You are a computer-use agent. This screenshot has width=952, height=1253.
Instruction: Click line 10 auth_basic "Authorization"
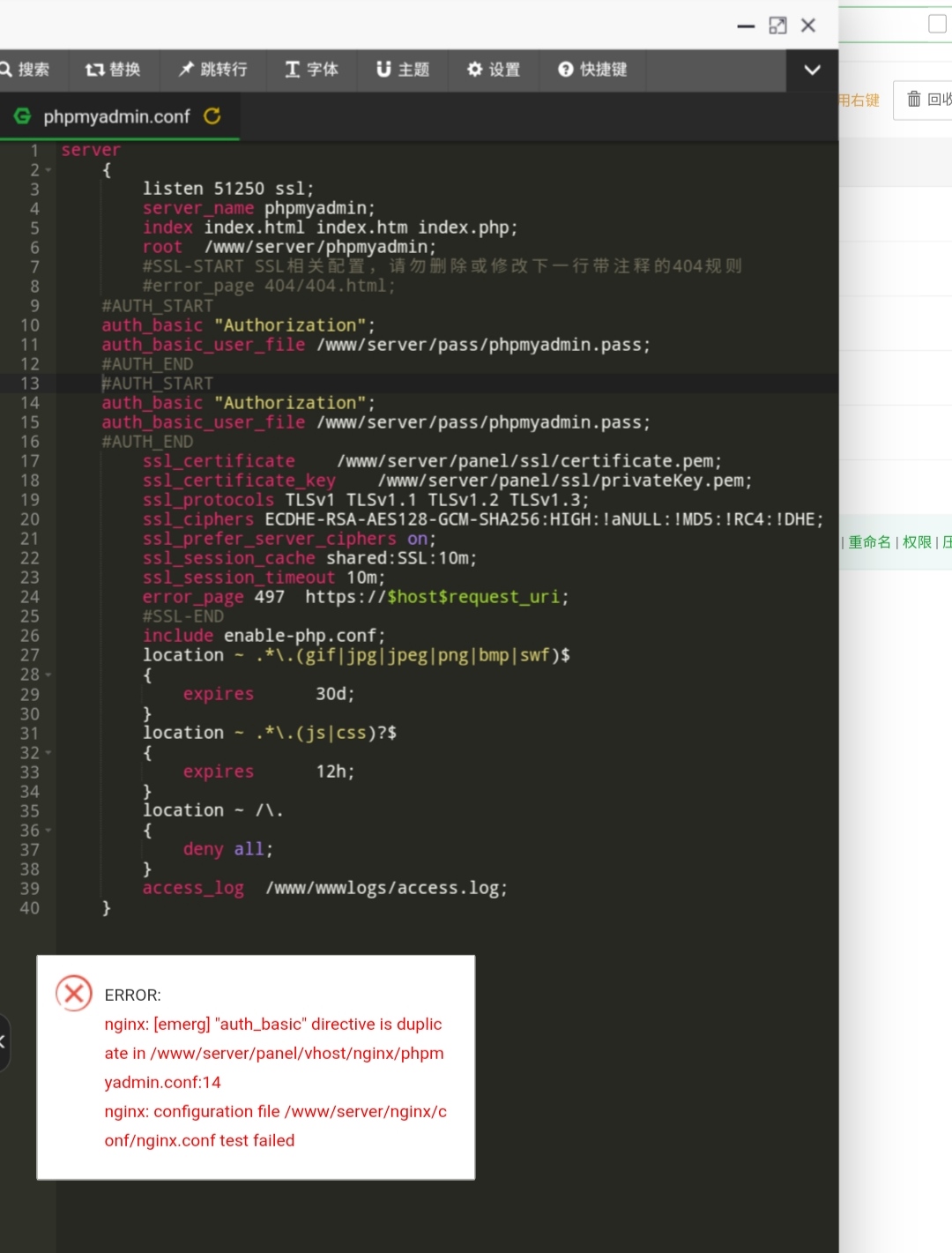[x=238, y=325]
